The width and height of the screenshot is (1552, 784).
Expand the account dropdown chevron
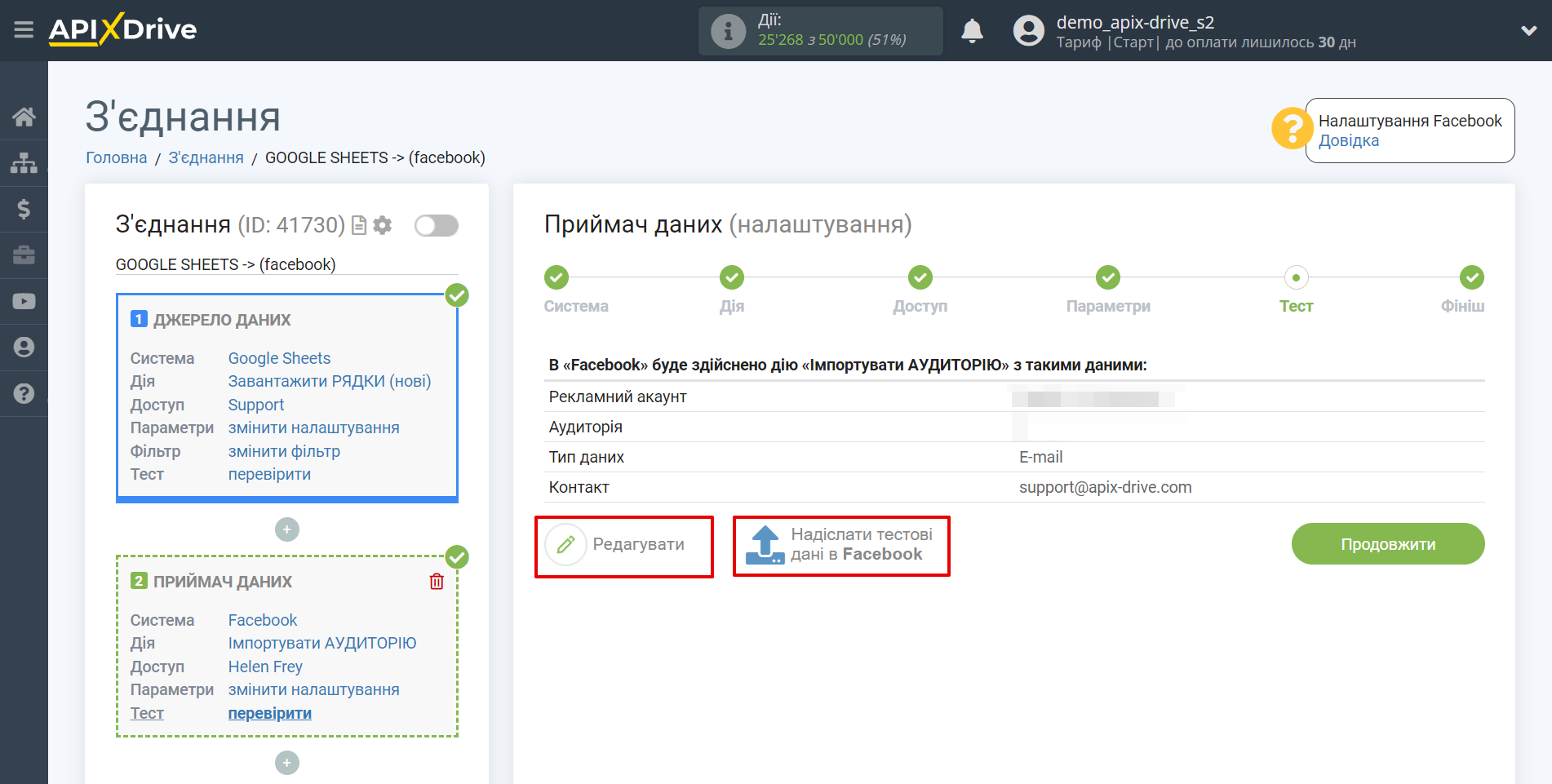pos(1529,31)
